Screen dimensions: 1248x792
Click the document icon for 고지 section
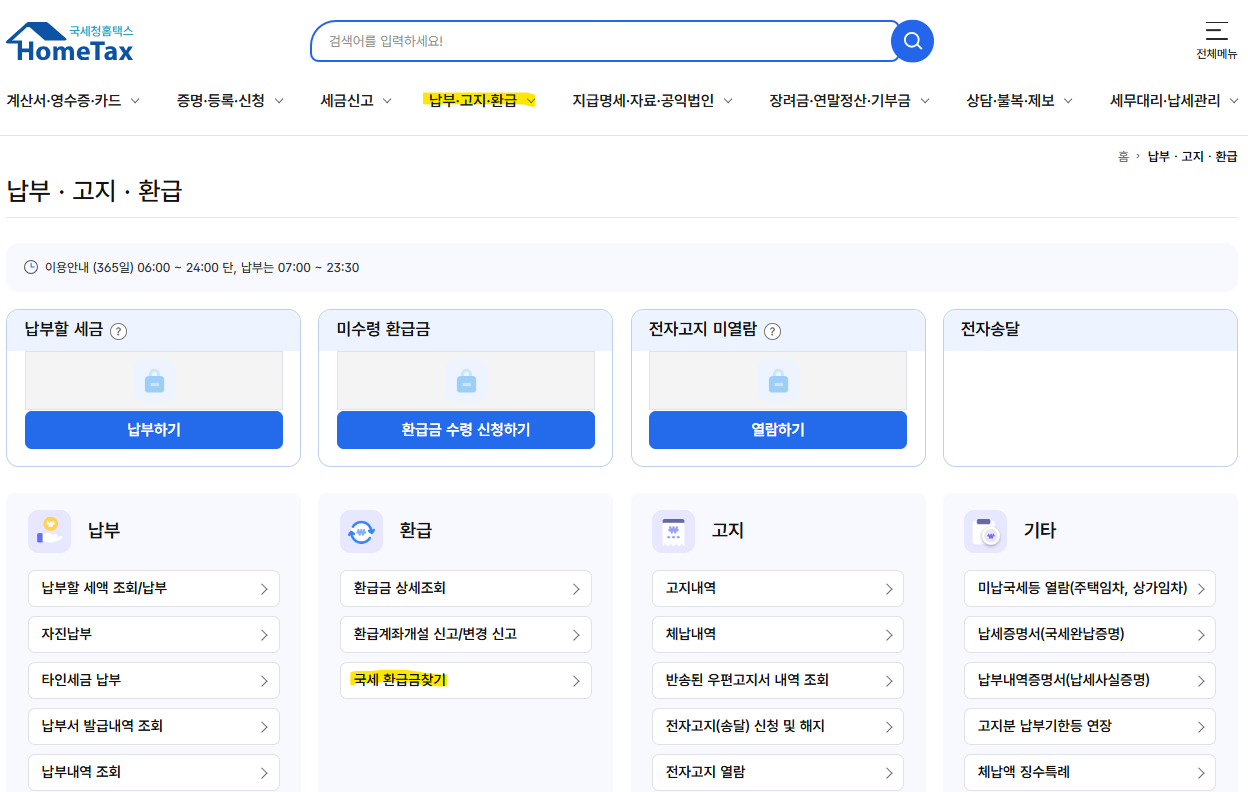click(673, 530)
